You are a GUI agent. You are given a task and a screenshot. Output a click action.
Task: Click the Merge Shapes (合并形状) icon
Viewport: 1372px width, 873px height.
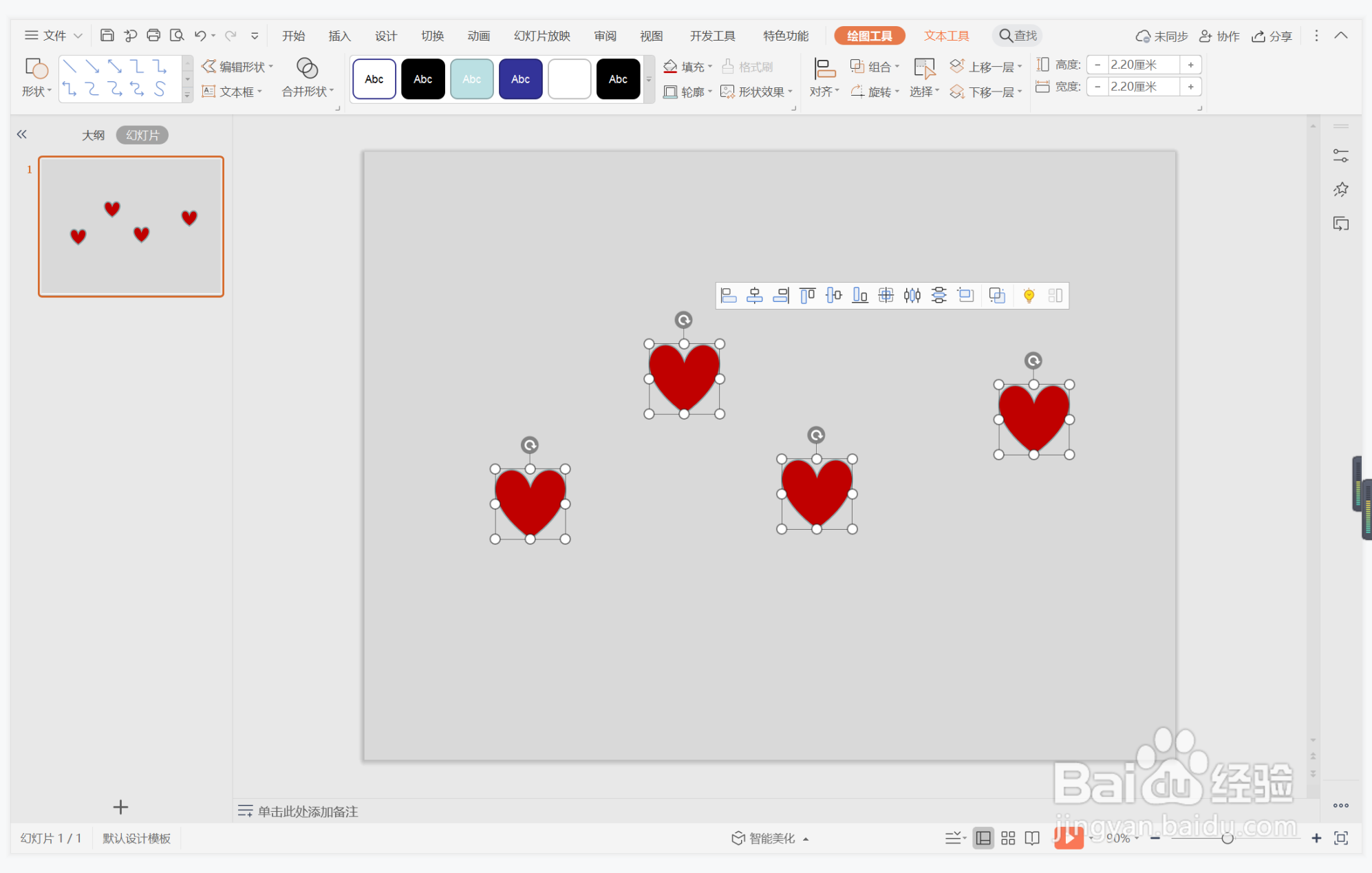coord(307,68)
